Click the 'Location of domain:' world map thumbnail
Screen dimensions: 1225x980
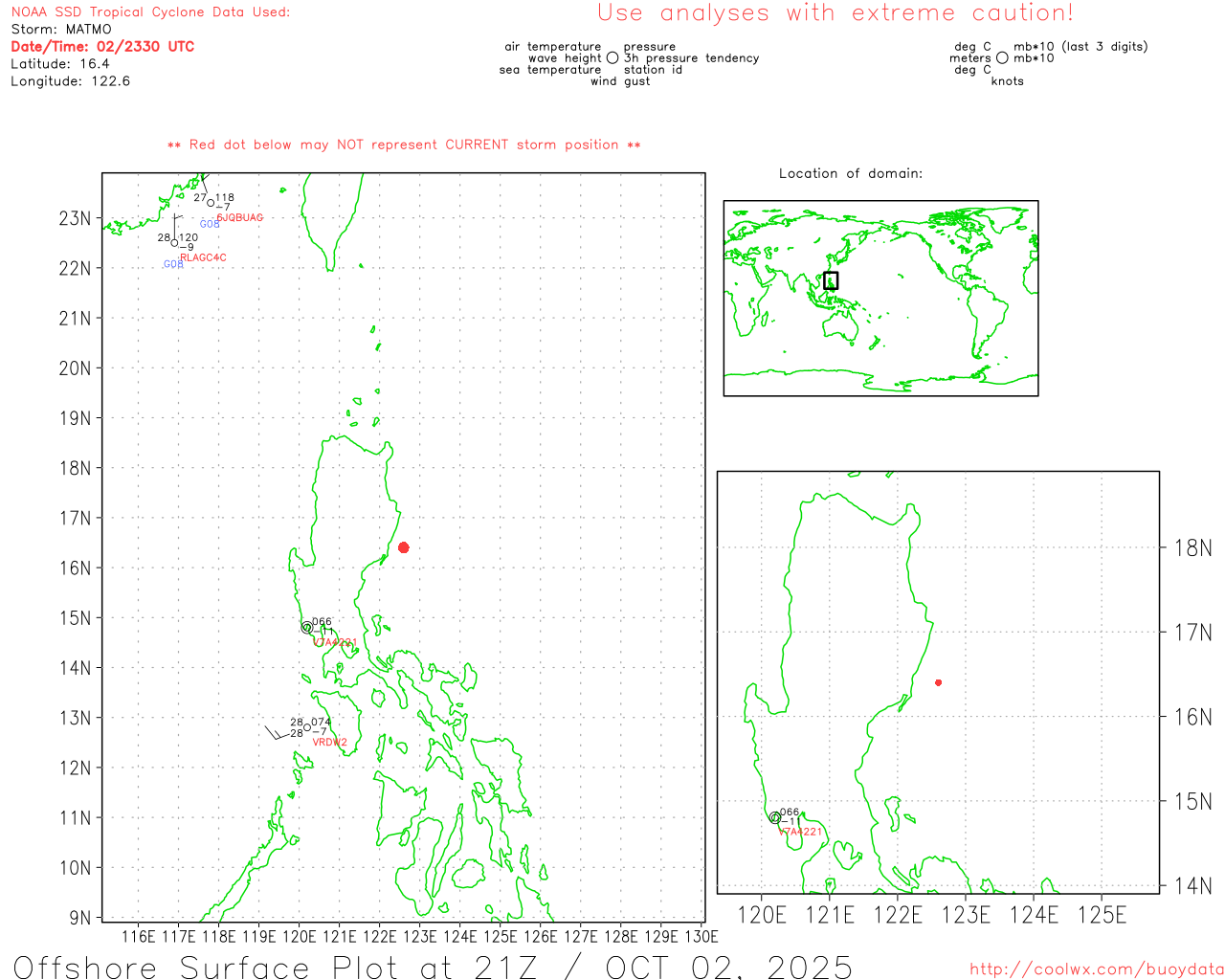[x=880, y=299]
